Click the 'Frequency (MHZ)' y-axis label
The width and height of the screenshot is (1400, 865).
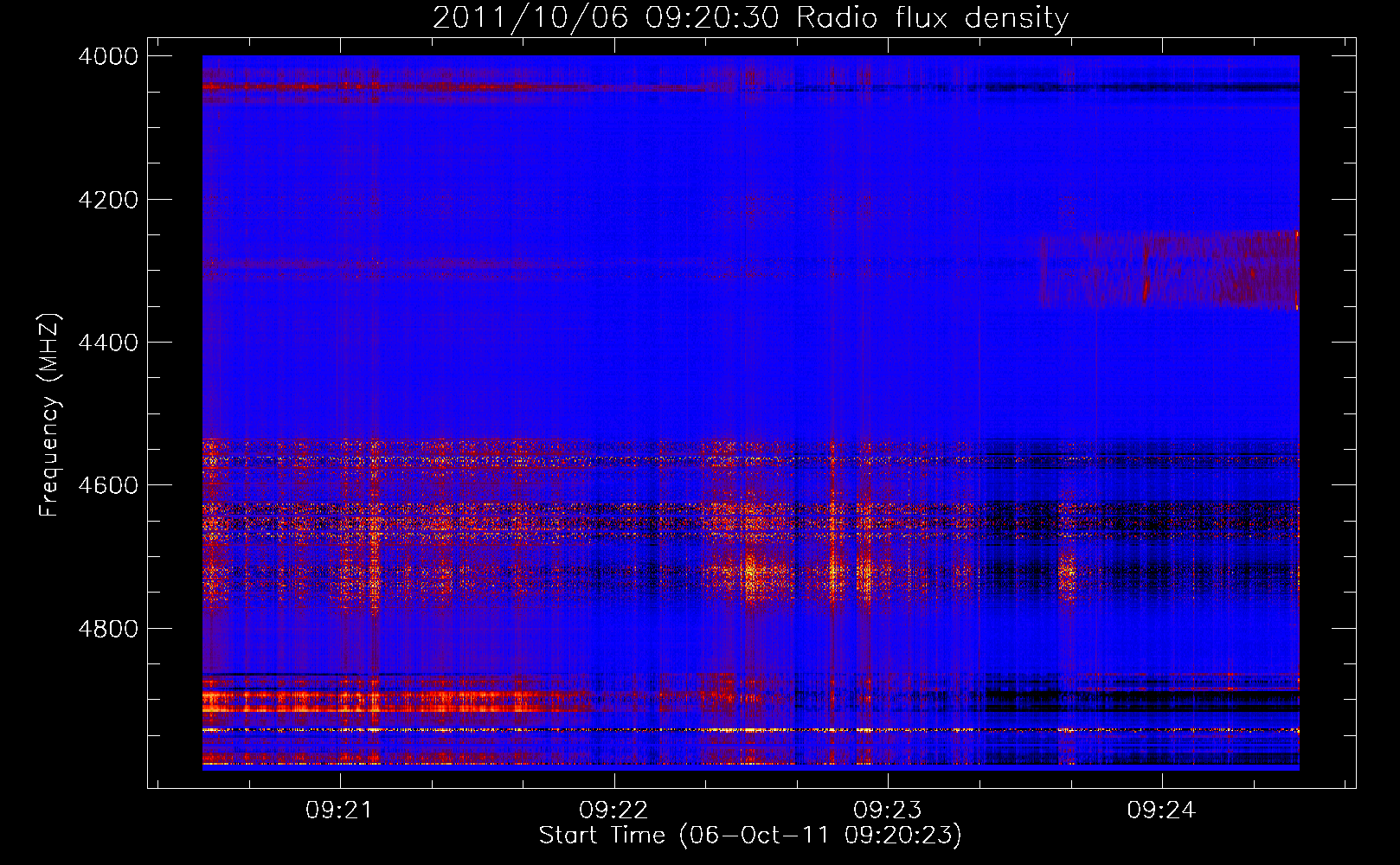pos(50,415)
